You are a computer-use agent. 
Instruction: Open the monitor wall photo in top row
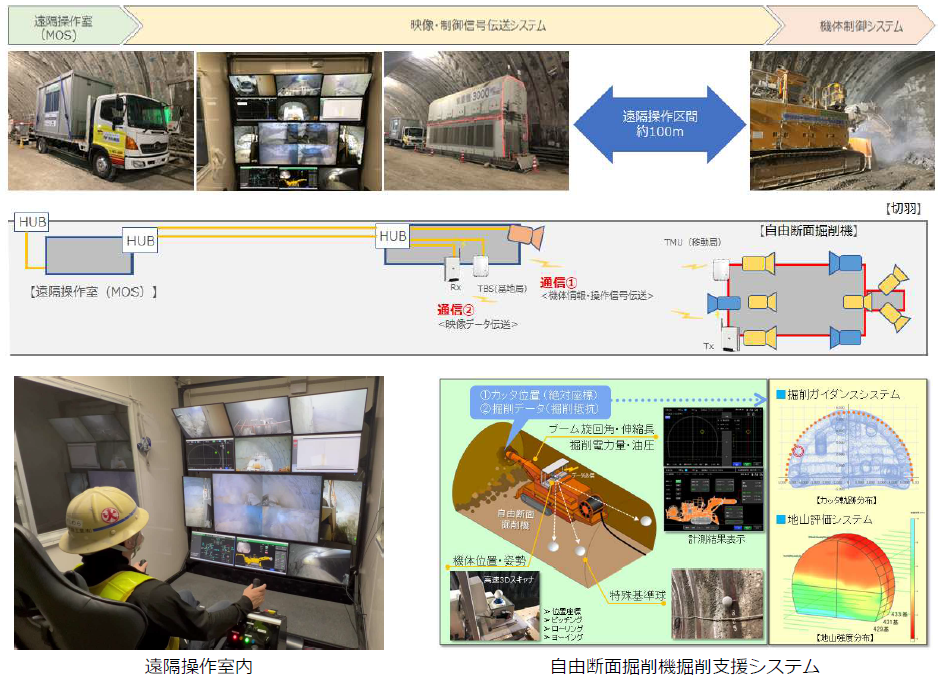click(289, 121)
